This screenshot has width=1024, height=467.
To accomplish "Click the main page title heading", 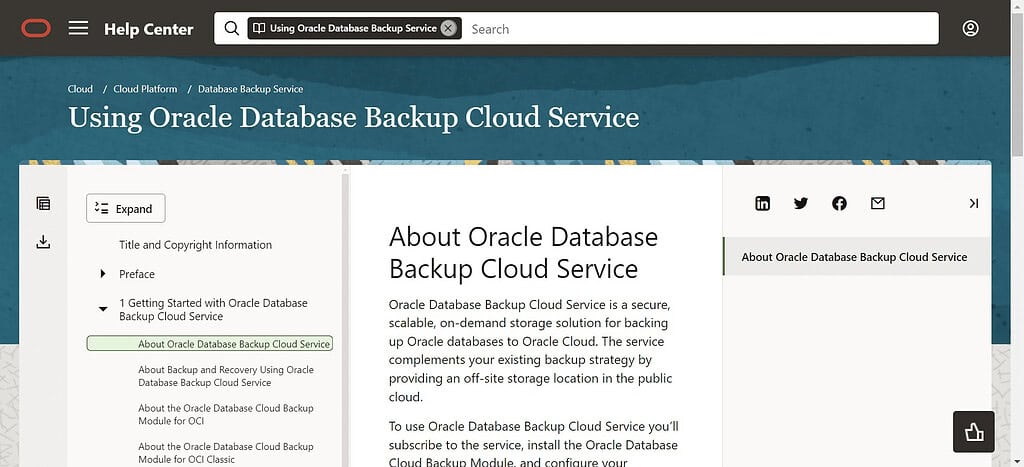I will coord(353,118).
